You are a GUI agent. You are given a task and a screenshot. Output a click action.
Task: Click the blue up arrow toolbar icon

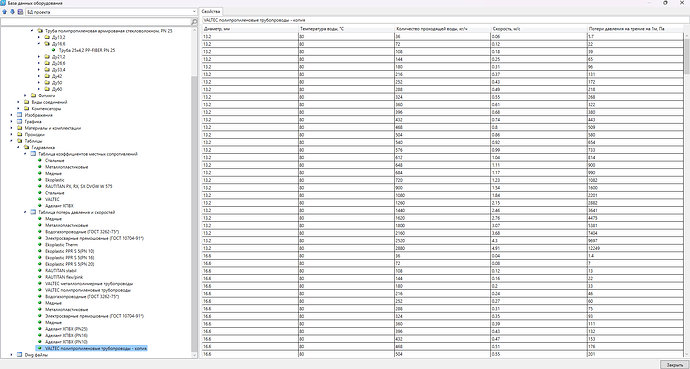[x=4, y=12]
